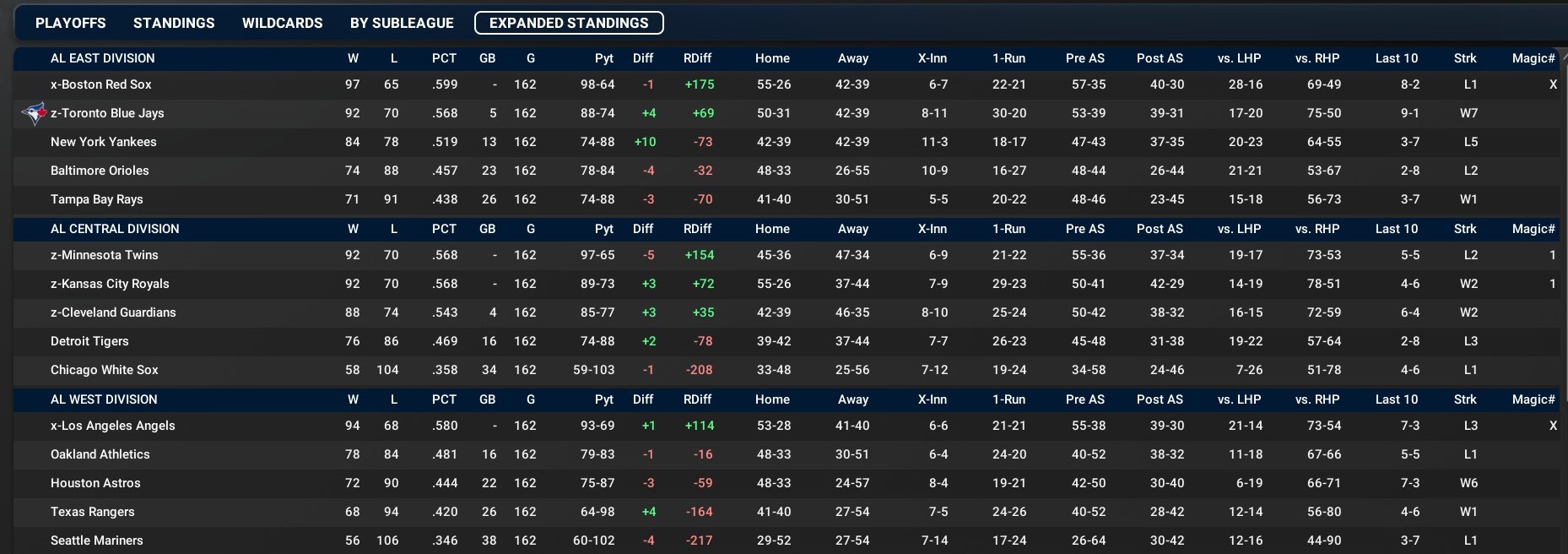Sort AL East by RDiff column header
The width and height of the screenshot is (1568, 554).
point(697,58)
